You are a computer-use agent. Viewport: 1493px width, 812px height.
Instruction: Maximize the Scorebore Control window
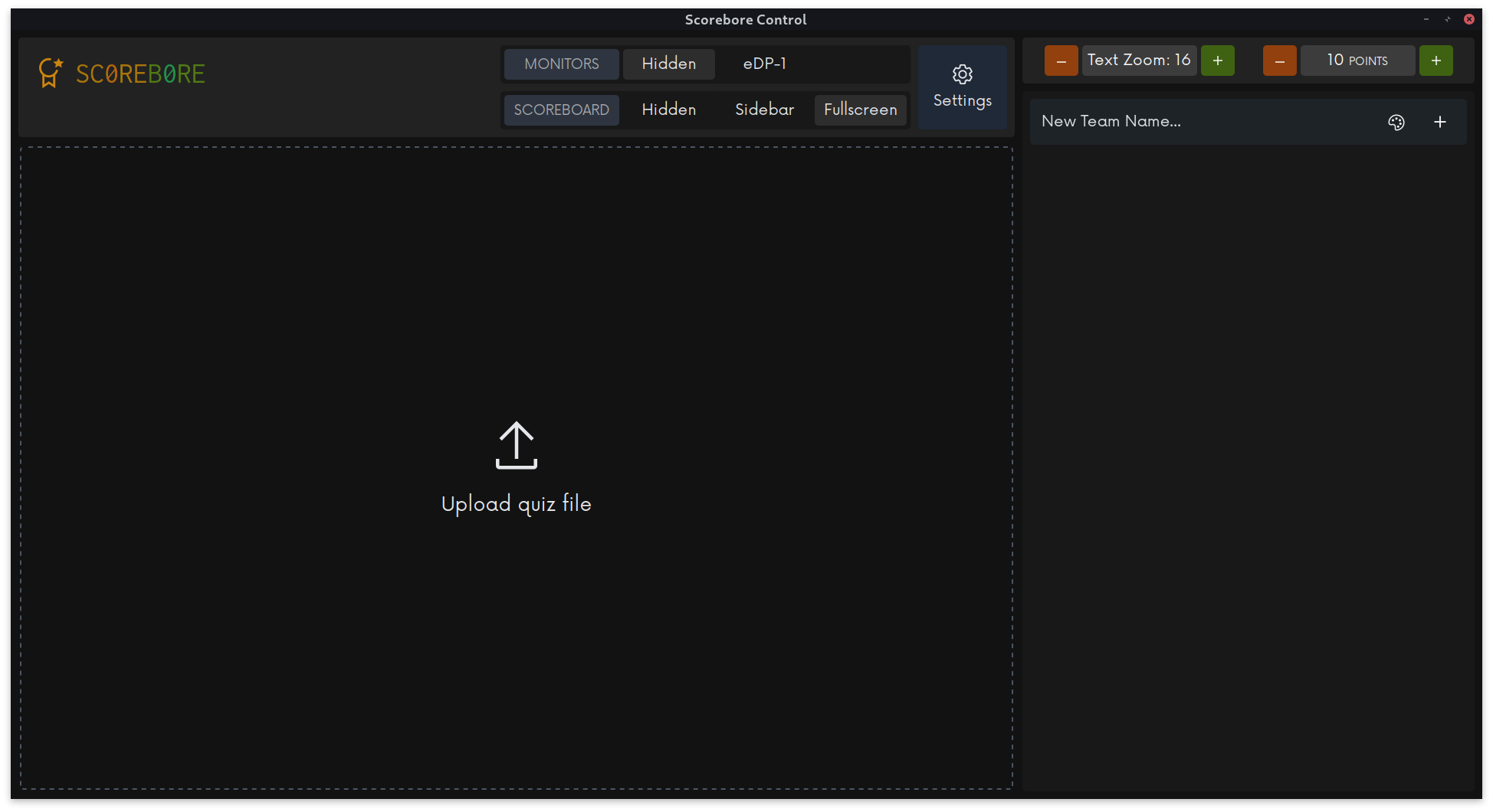coord(1447,19)
